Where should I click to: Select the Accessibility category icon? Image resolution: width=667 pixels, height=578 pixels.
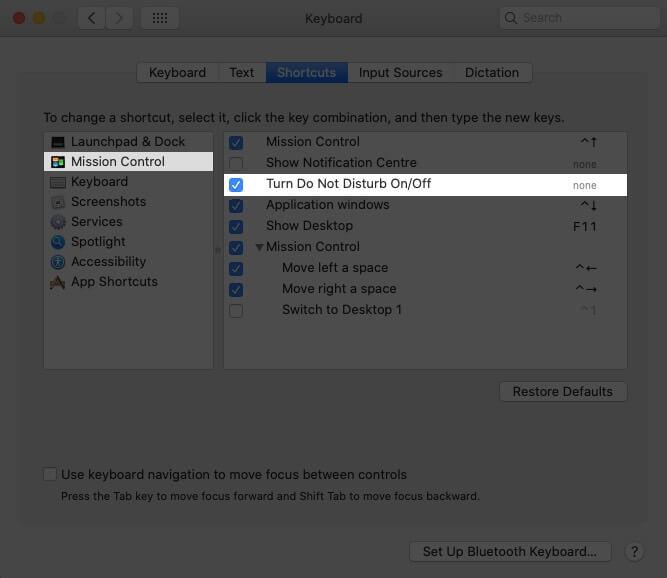58,262
